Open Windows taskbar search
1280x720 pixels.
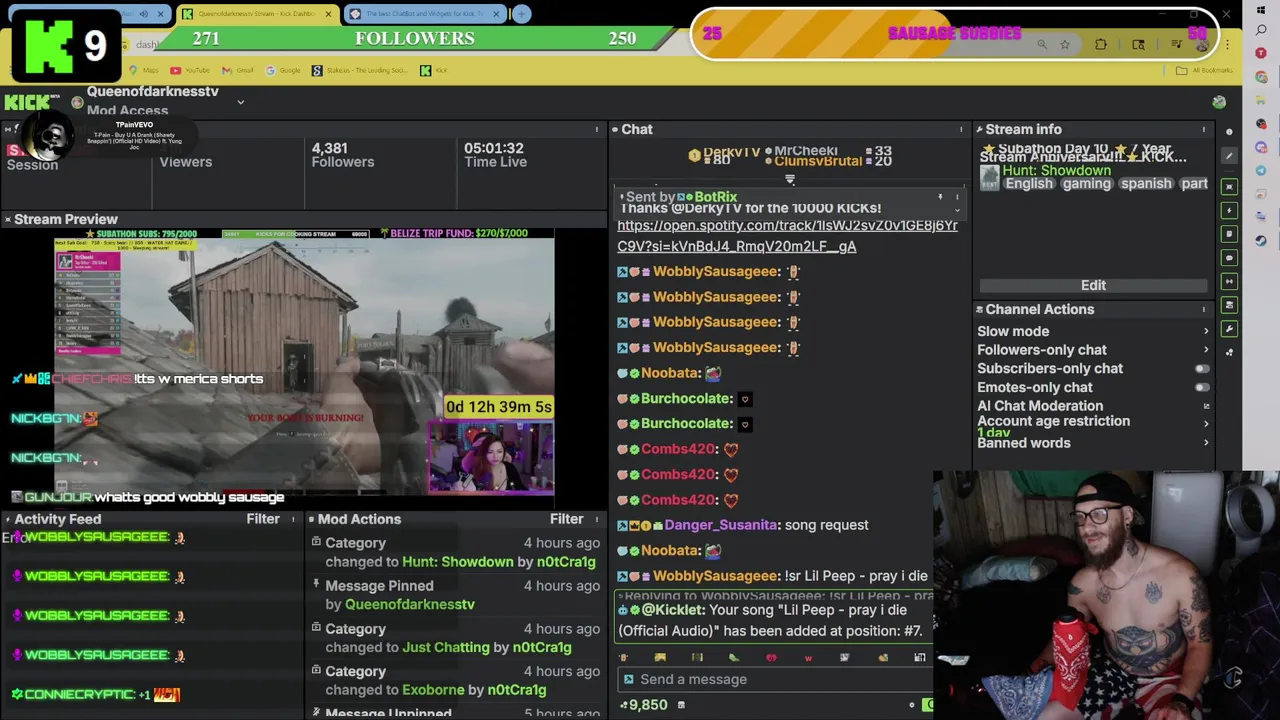pos(1261,31)
